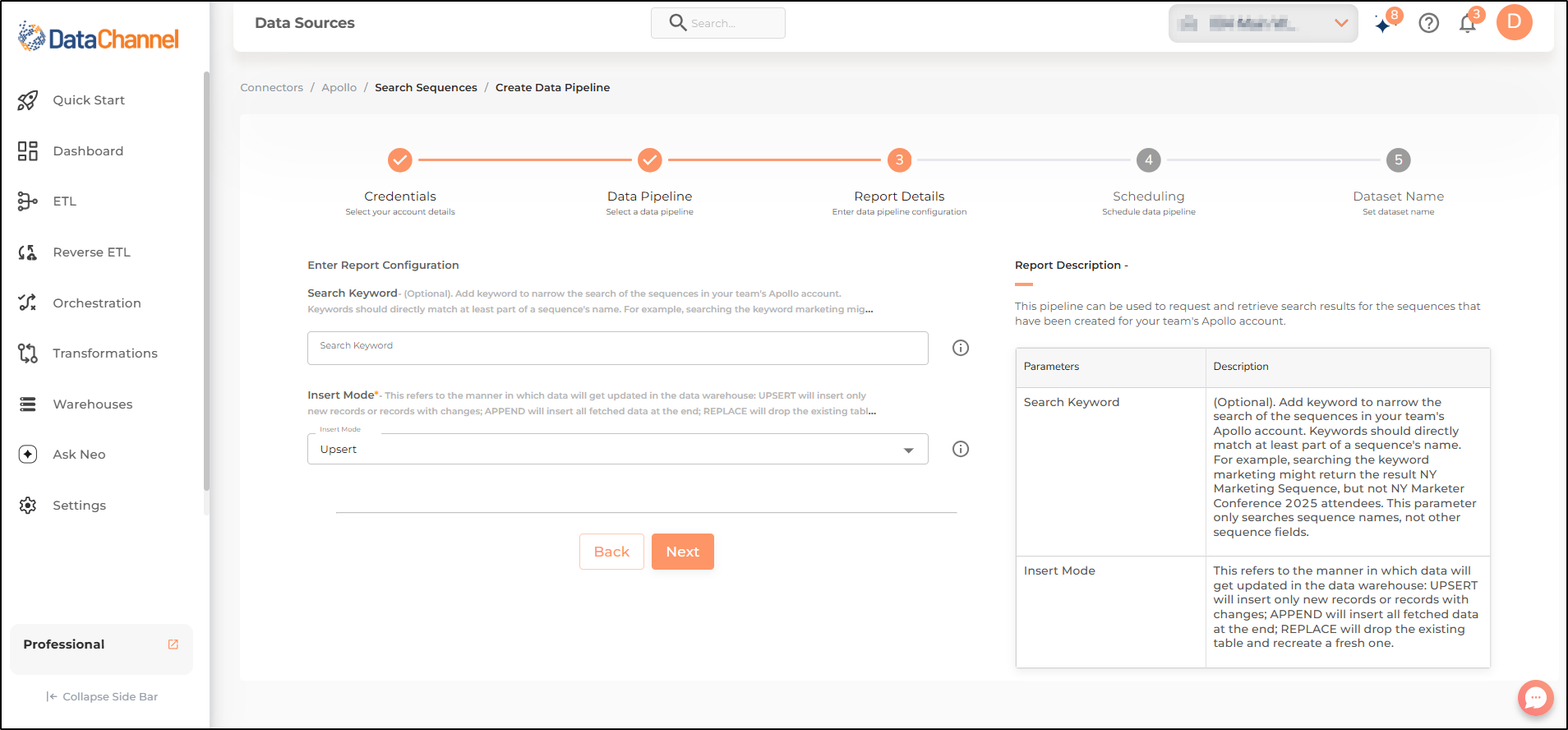
Task: Click the Ask Neo sparkle icon
Action: (x=28, y=455)
